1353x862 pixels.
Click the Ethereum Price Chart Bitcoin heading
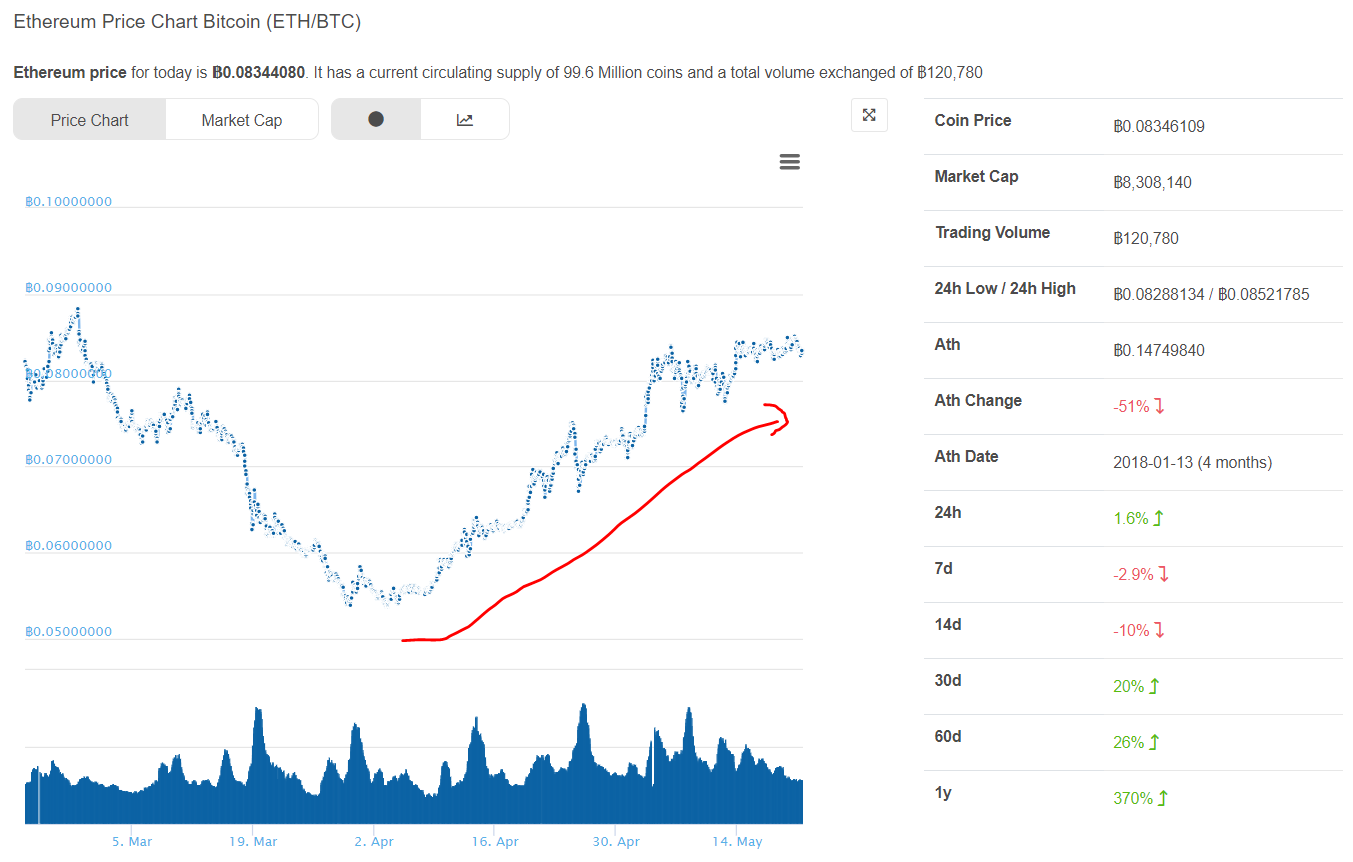click(187, 21)
